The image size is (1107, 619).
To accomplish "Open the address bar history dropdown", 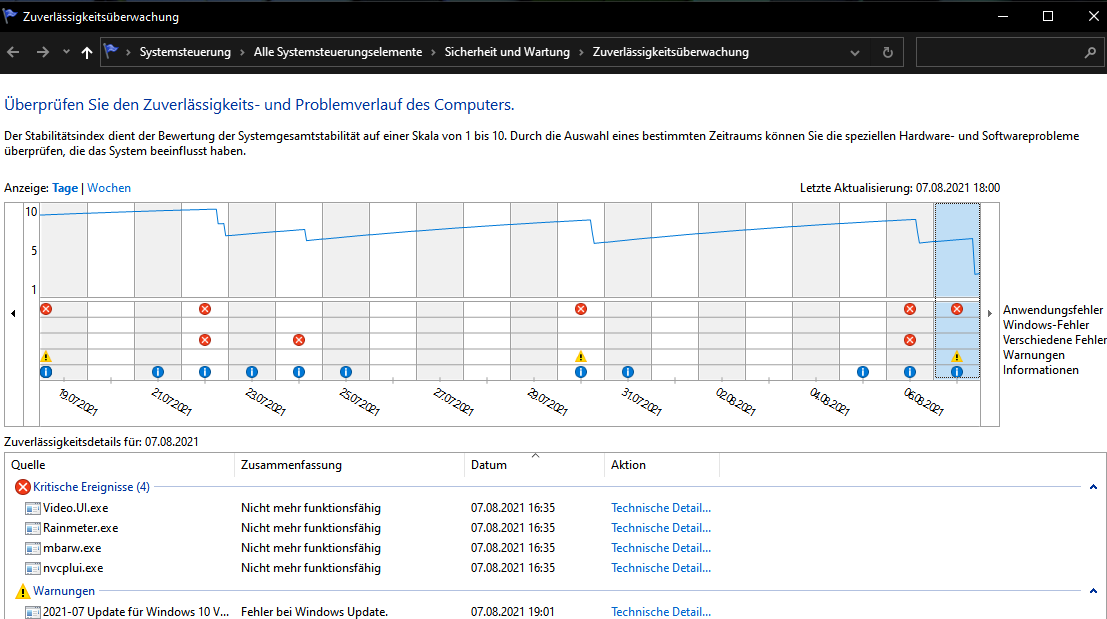I will (x=855, y=52).
